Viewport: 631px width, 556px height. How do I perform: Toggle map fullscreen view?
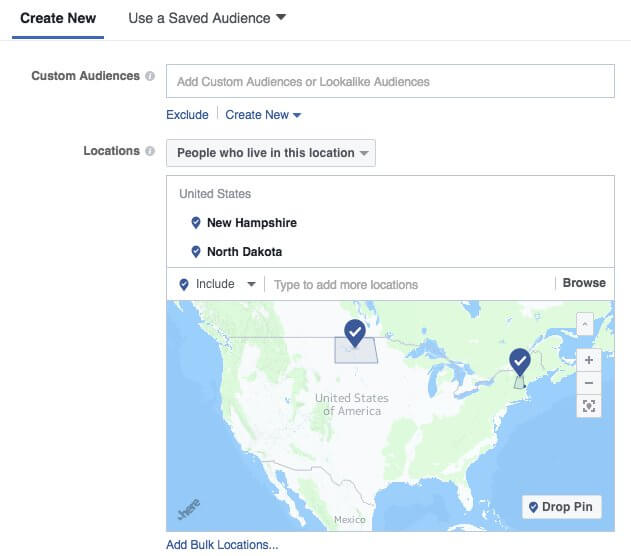pos(589,406)
